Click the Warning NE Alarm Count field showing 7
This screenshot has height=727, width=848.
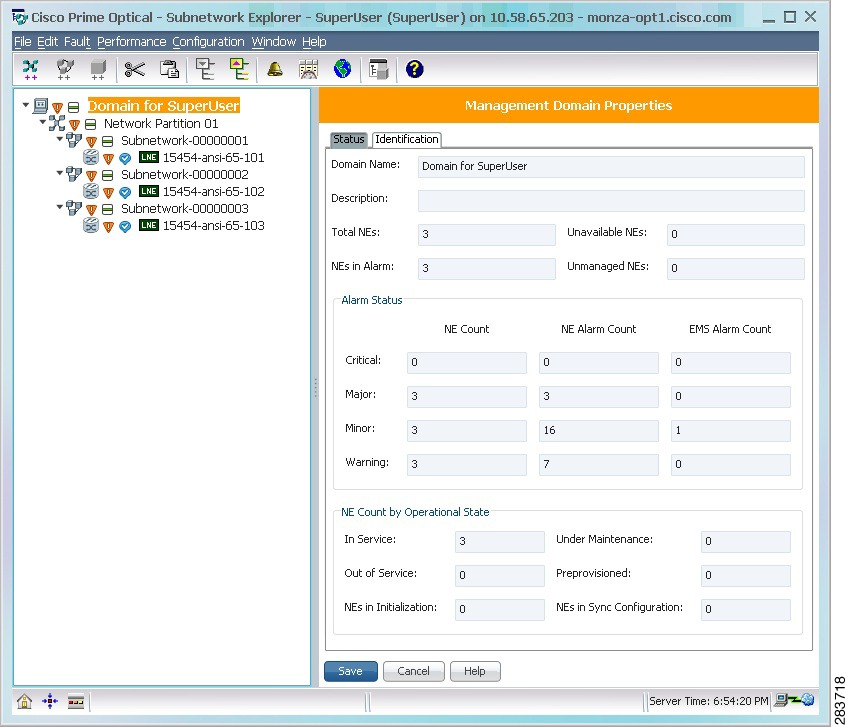tap(599, 465)
